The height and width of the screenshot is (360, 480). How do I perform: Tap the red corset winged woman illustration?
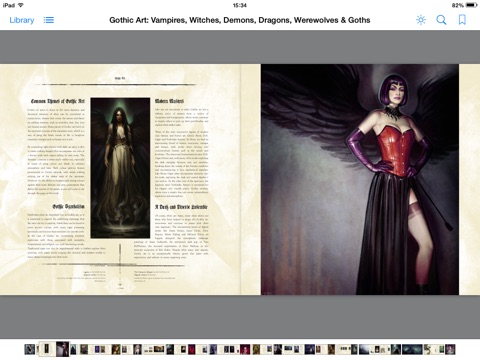click(x=360, y=179)
